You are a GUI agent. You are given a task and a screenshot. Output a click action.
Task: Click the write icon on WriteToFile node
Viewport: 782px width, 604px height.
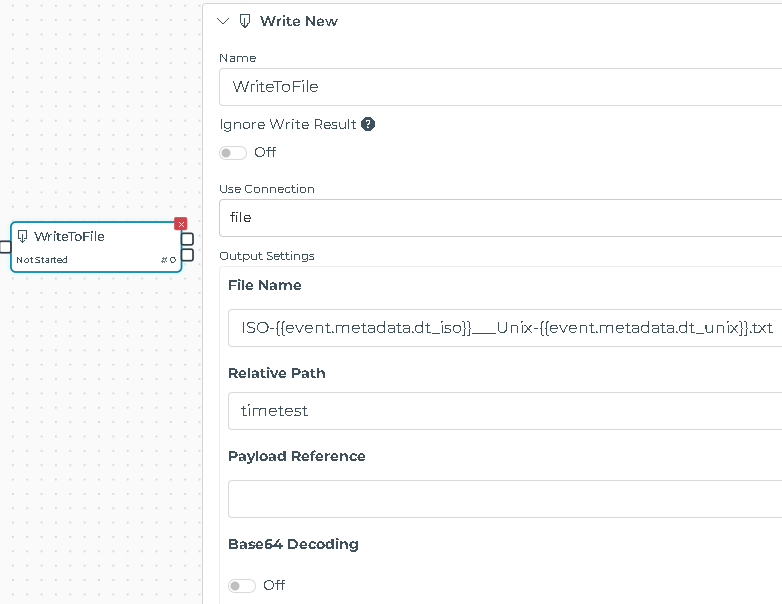(23, 237)
